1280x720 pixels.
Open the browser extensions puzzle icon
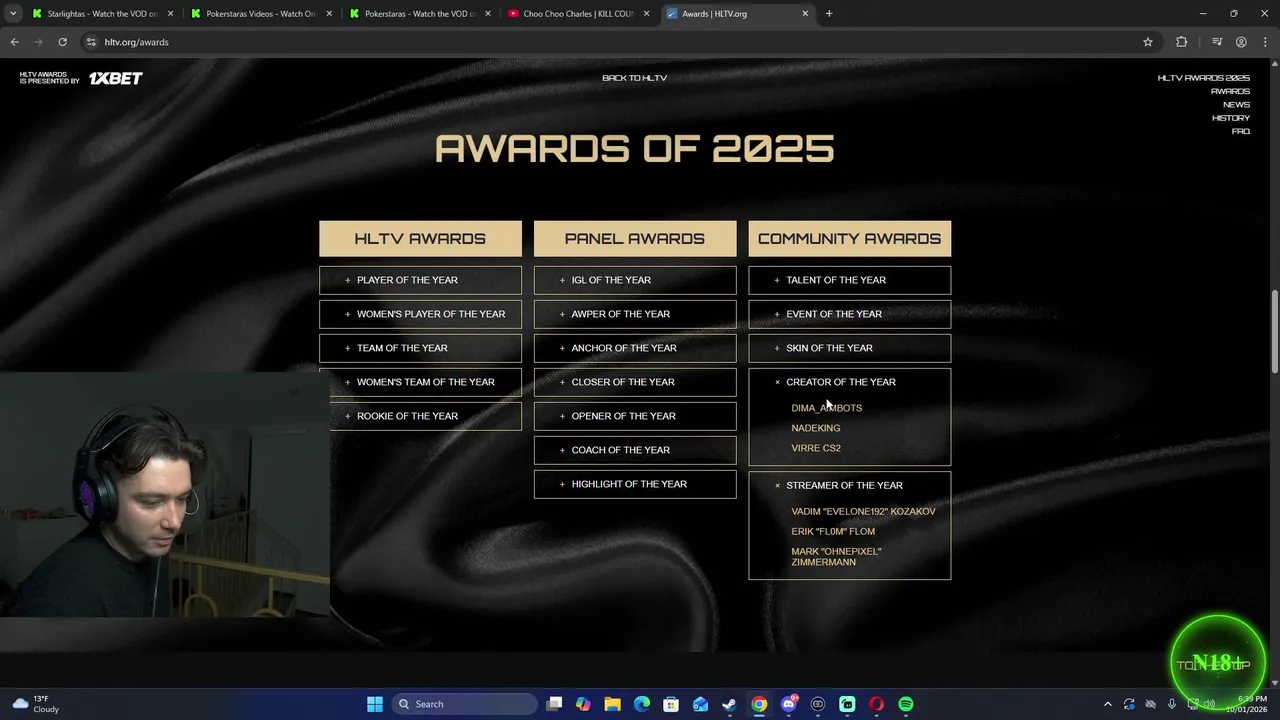pos(1182,42)
